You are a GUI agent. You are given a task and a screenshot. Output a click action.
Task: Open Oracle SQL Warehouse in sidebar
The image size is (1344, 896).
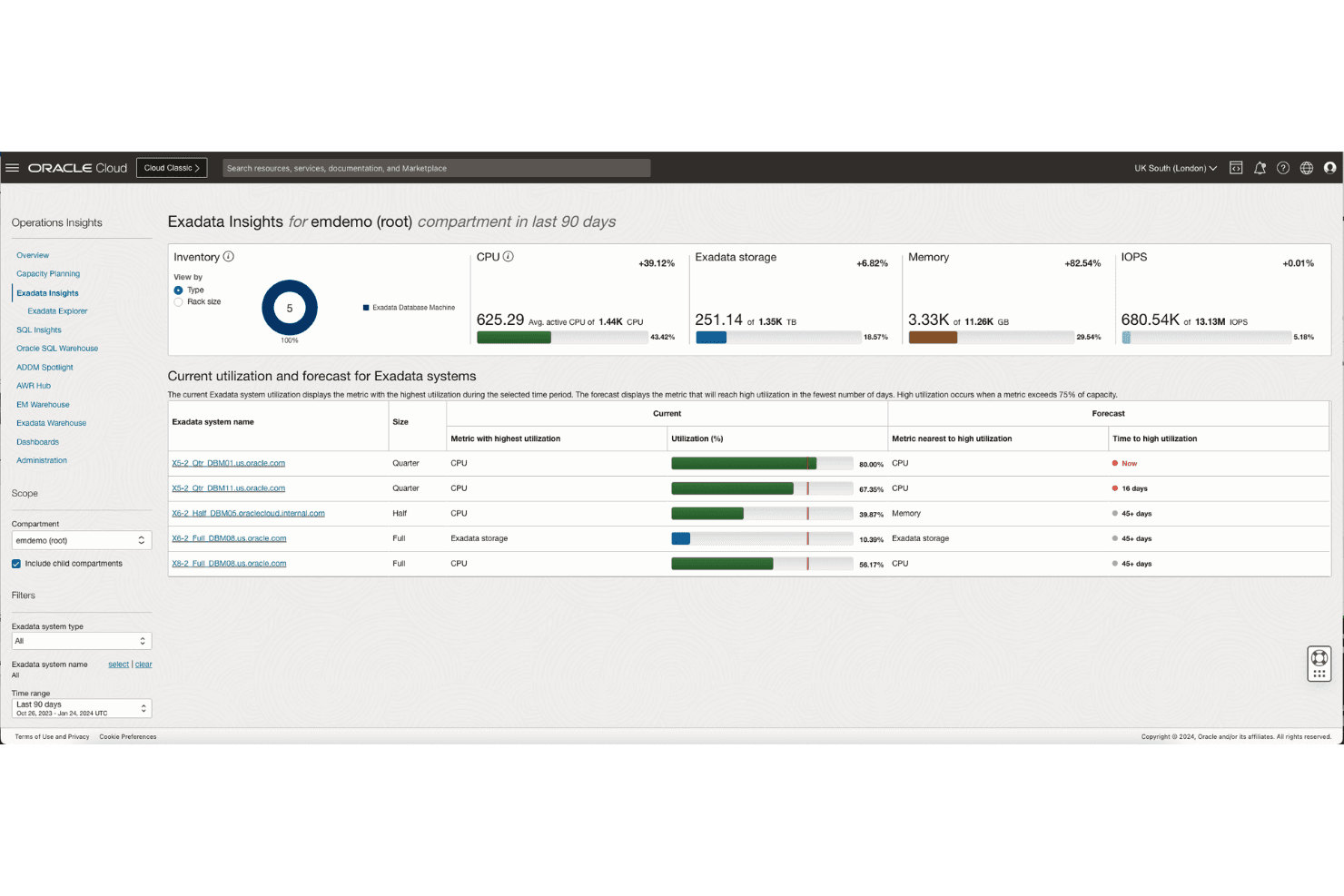(x=57, y=349)
